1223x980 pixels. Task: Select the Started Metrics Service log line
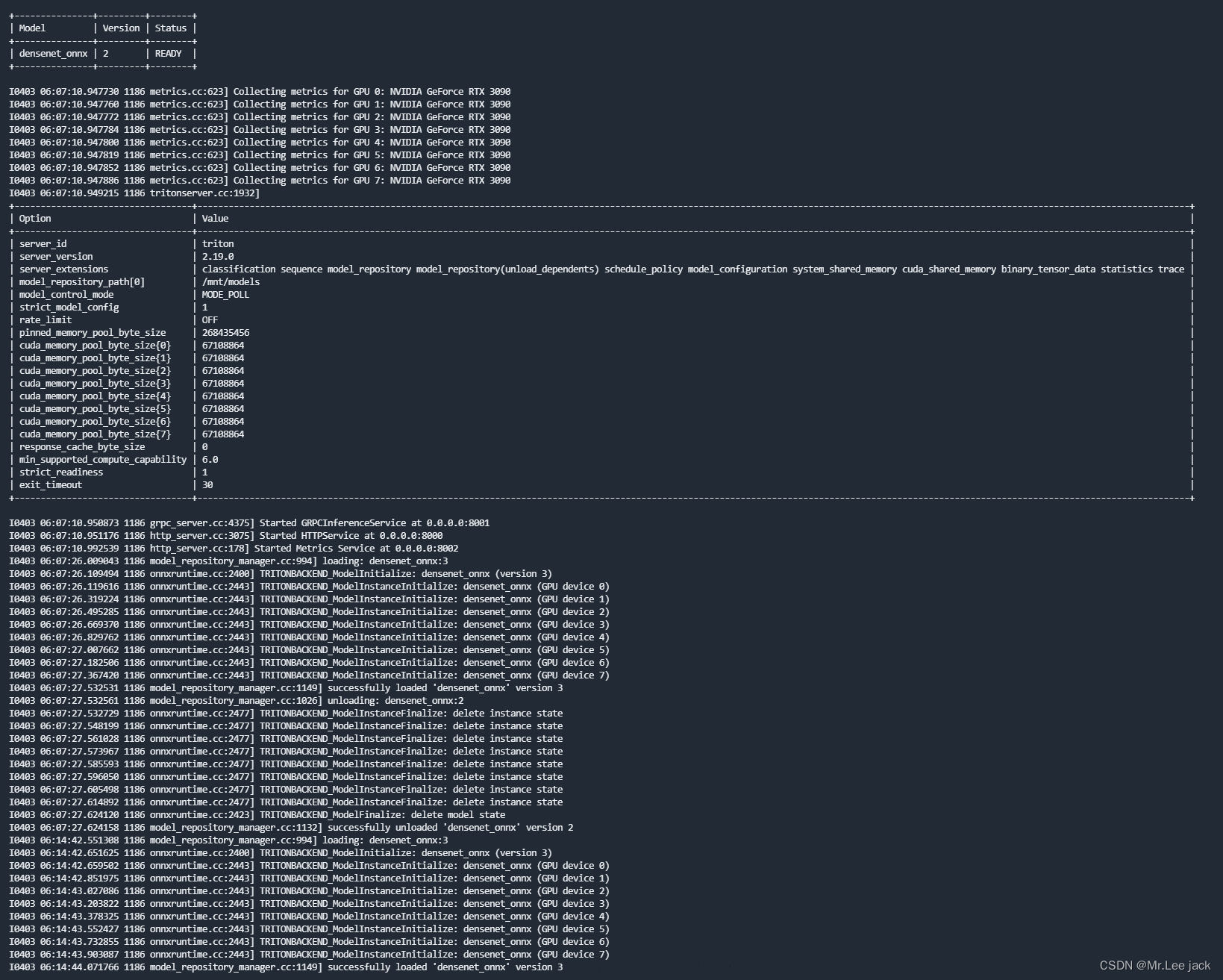234,549
